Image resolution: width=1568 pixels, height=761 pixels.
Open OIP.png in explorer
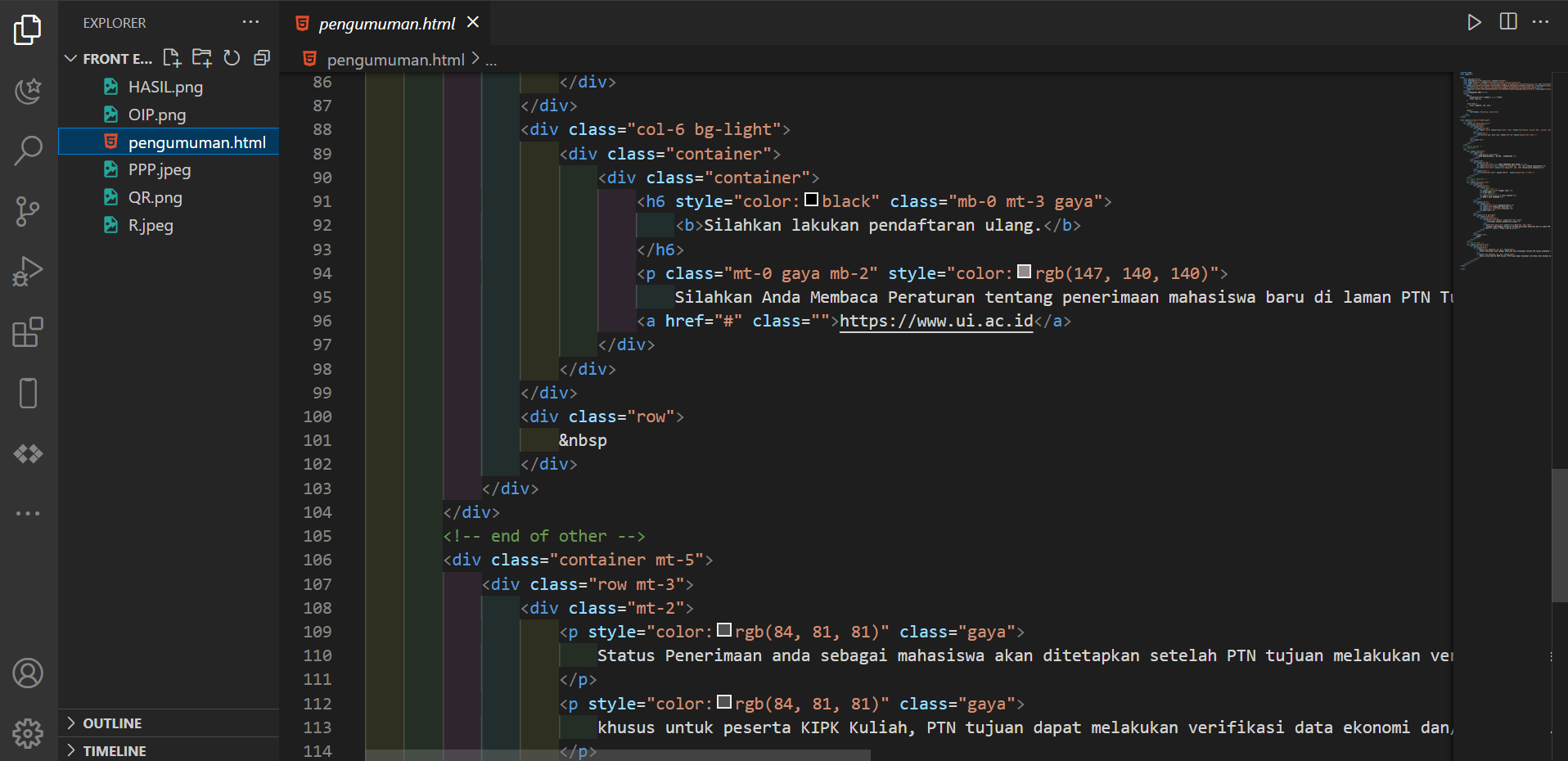tap(157, 115)
